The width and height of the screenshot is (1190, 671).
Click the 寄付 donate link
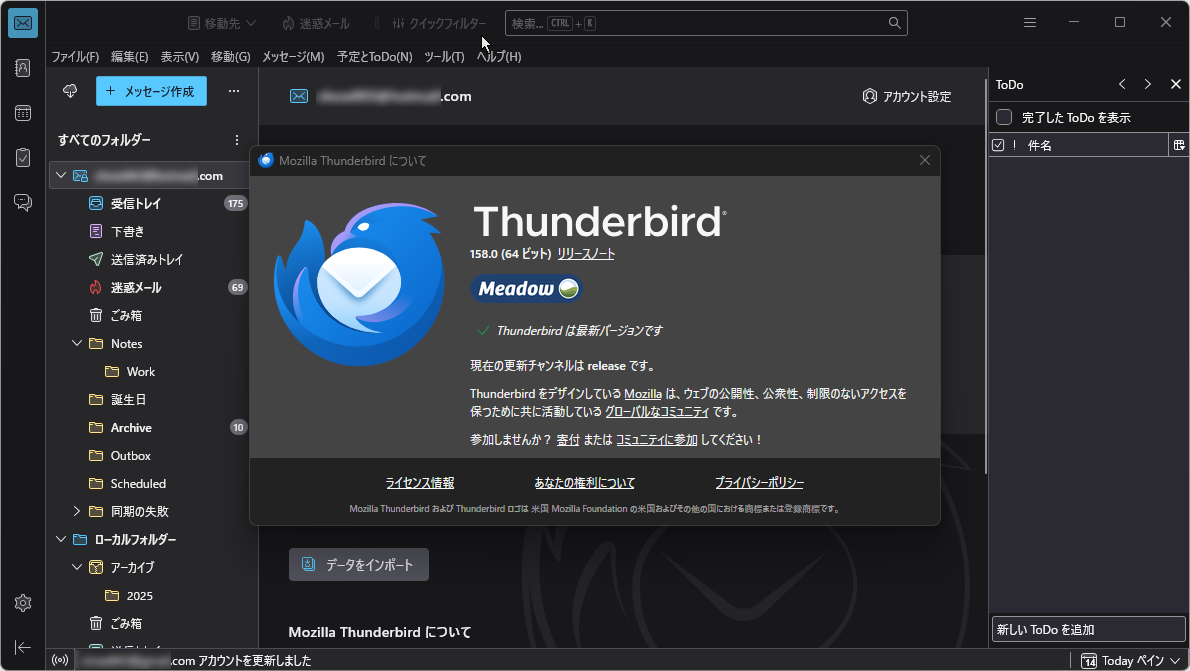coord(568,439)
